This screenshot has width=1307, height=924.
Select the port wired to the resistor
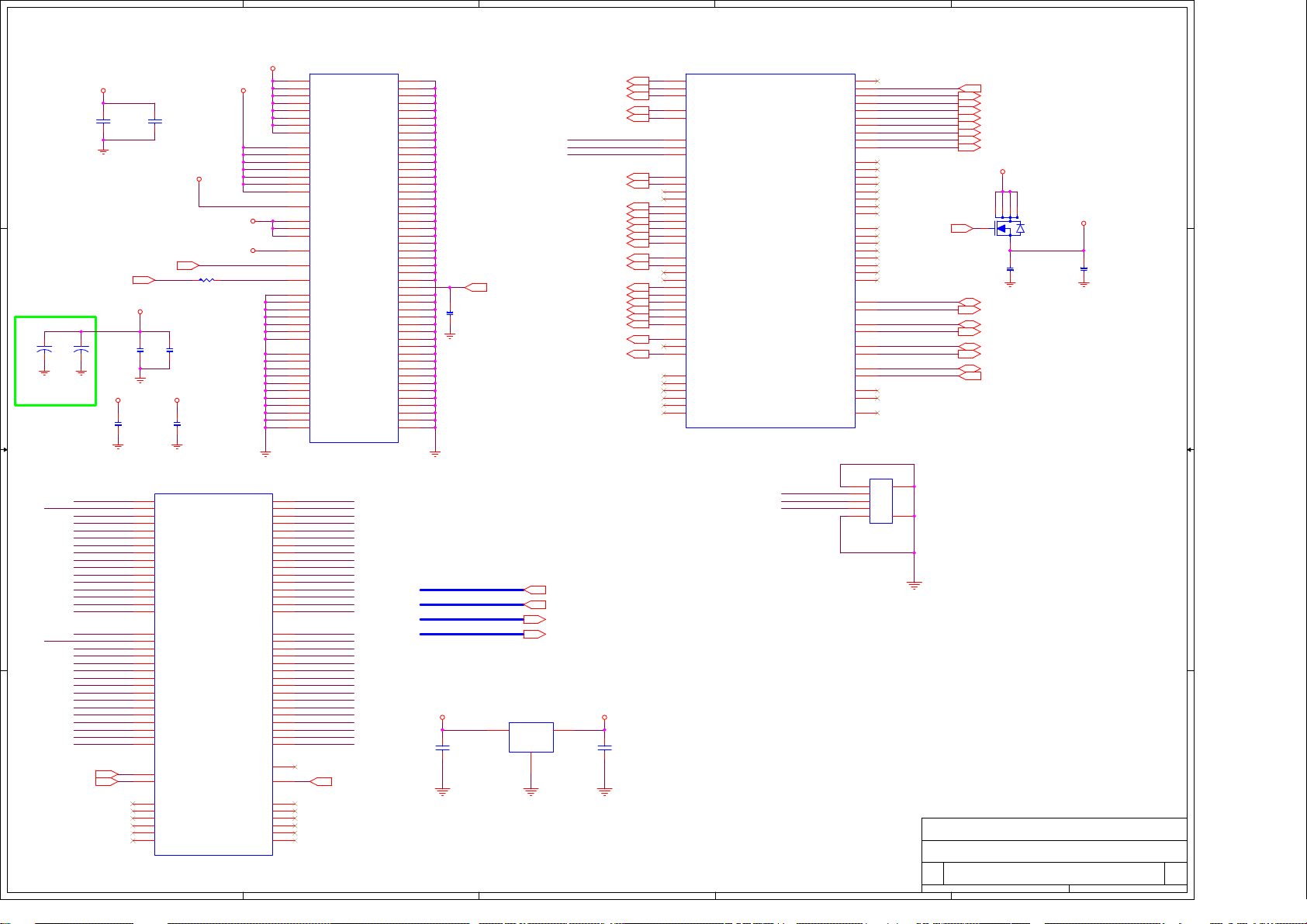click(x=144, y=280)
